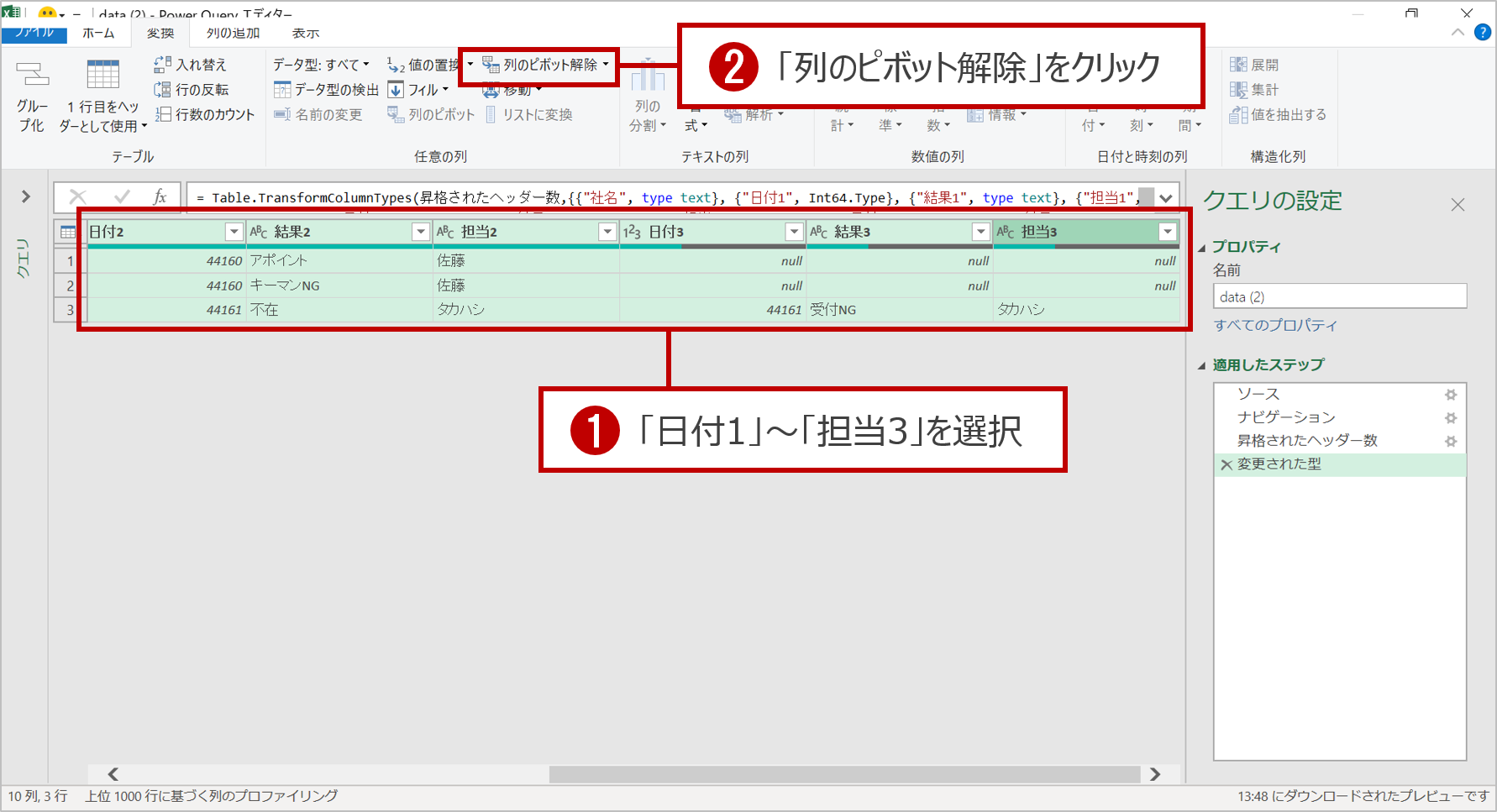Collapse the プロパティ section
1497x812 pixels.
pos(1202,248)
